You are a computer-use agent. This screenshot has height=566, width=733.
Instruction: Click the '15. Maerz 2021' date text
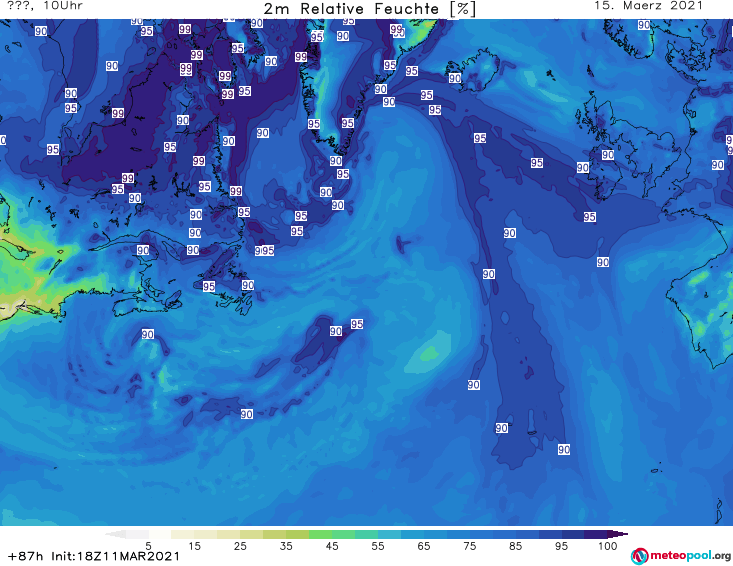click(648, 6)
